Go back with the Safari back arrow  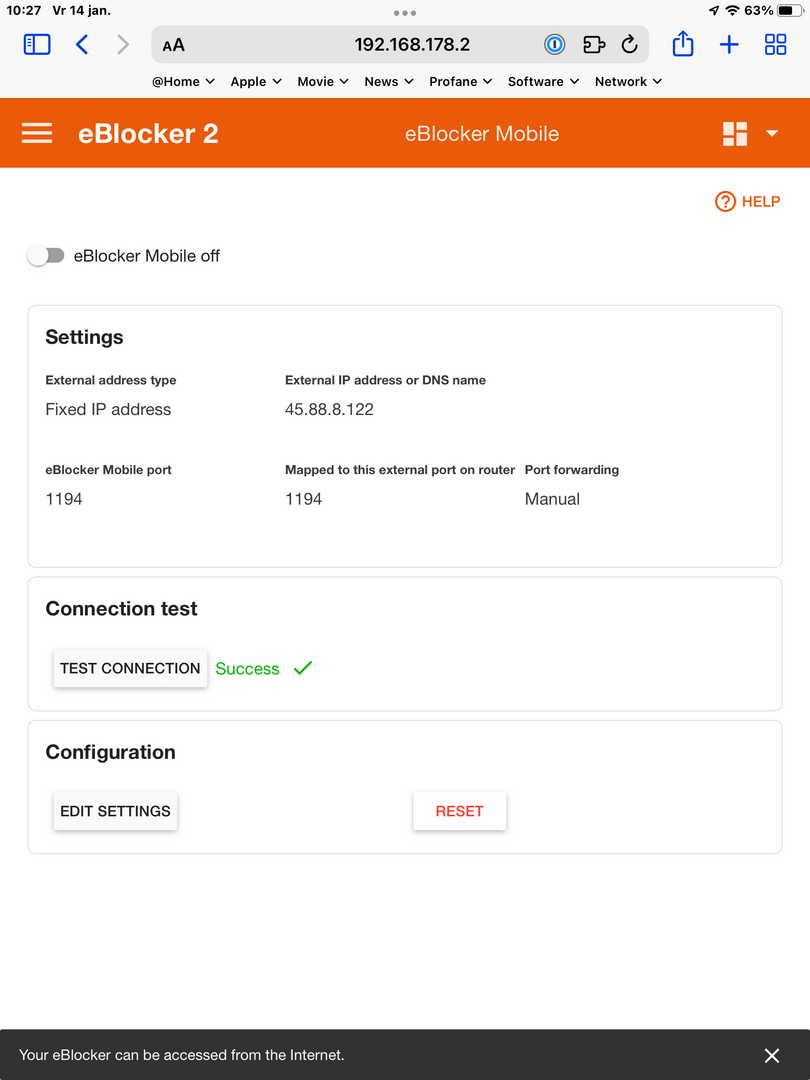pos(82,45)
